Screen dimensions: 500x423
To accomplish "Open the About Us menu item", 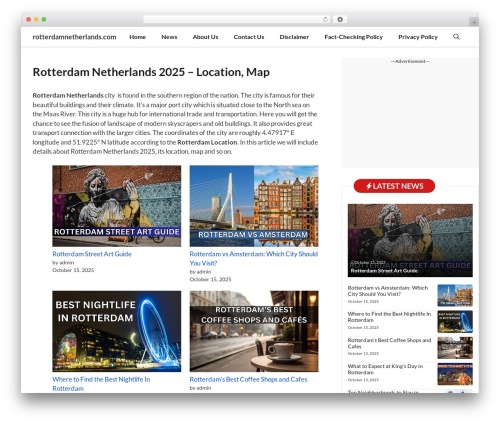I will click(x=205, y=37).
